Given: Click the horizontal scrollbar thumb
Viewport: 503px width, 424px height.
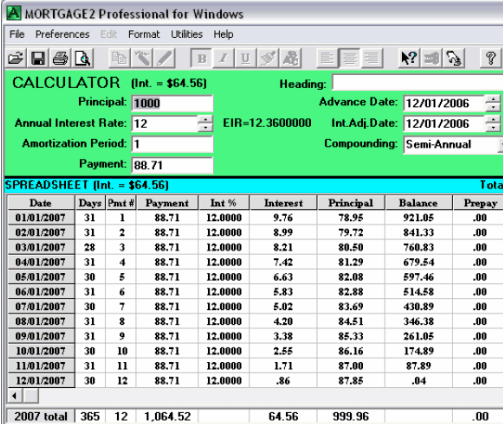Looking at the screenshot, I should point(31,396).
